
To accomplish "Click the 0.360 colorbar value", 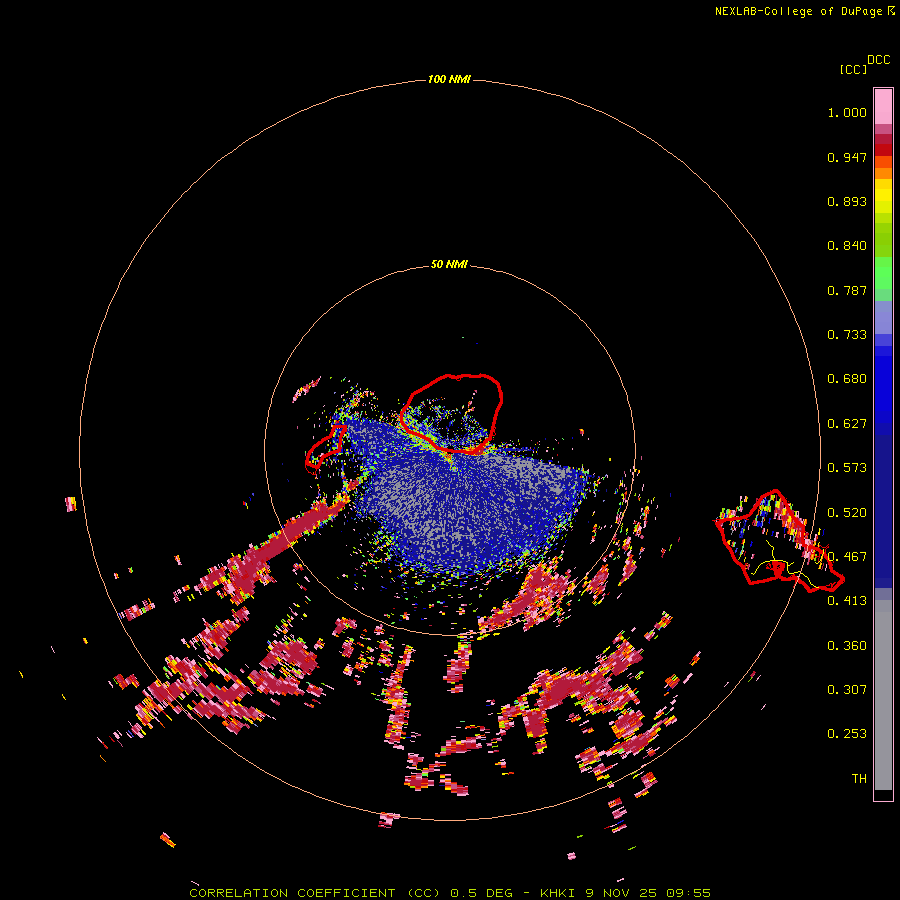I will [x=847, y=646].
